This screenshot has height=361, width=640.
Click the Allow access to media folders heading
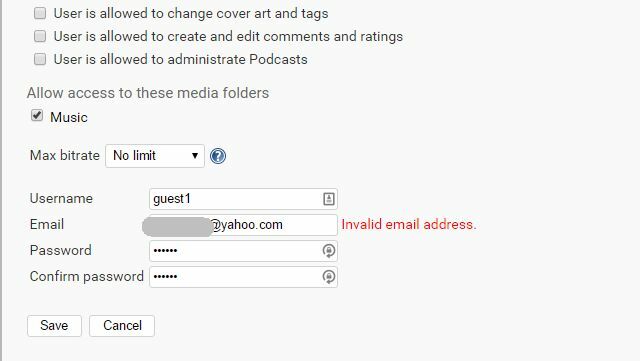(x=148, y=93)
